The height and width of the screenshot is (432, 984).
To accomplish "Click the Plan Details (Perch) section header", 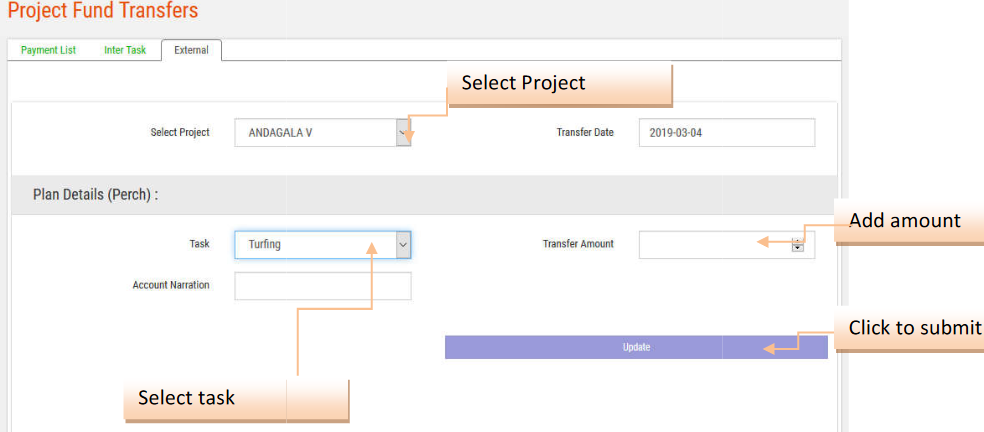I will 95,195.
